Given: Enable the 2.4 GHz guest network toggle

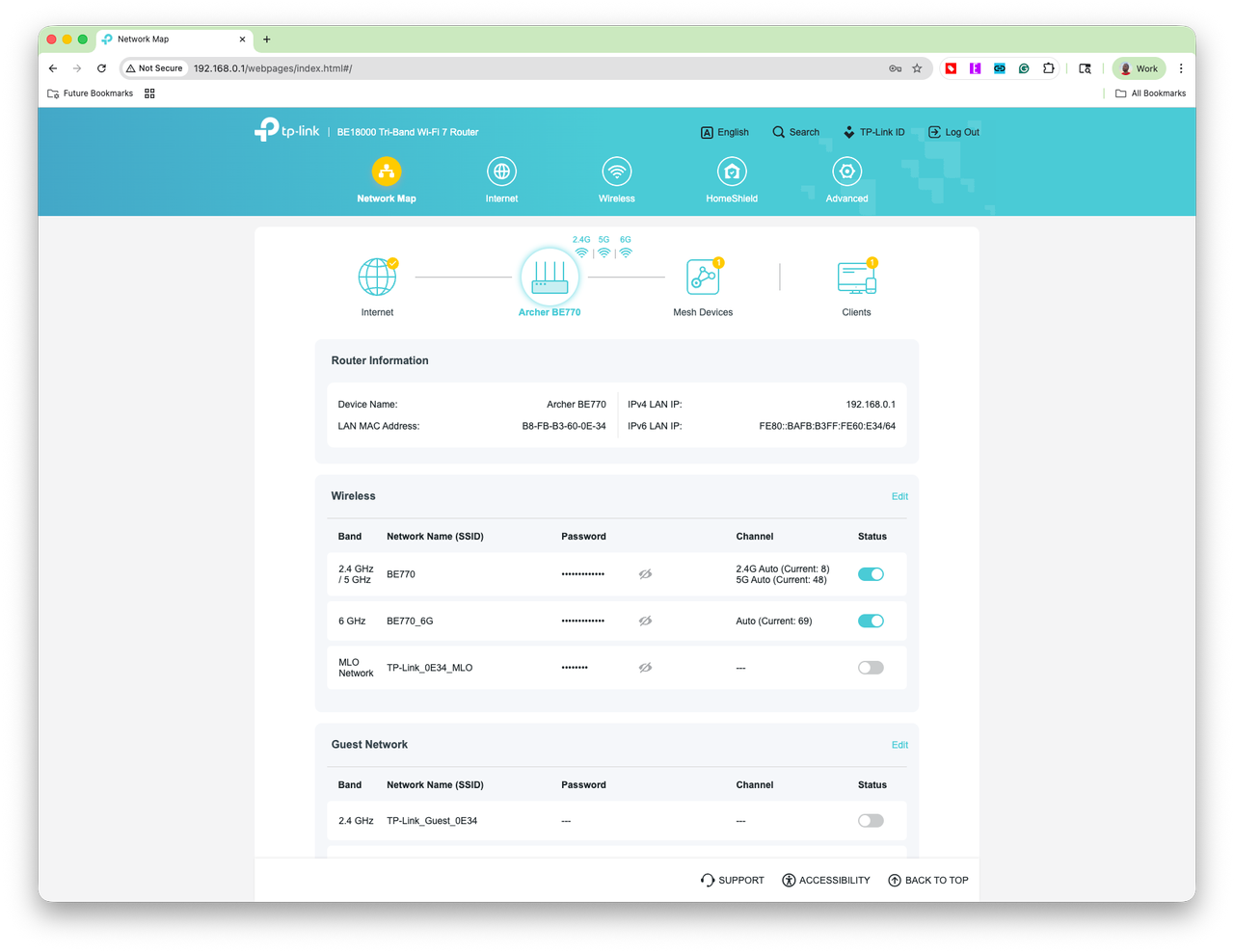Looking at the screenshot, I should (x=871, y=821).
